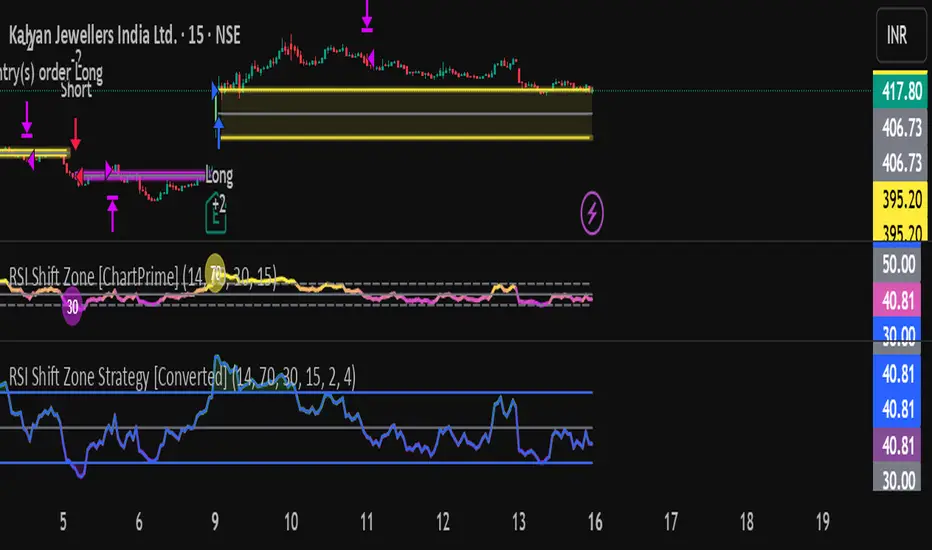The width and height of the screenshot is (932, 550).
Task: Click the purple lightning bolt icon
Action: point(592,213)
